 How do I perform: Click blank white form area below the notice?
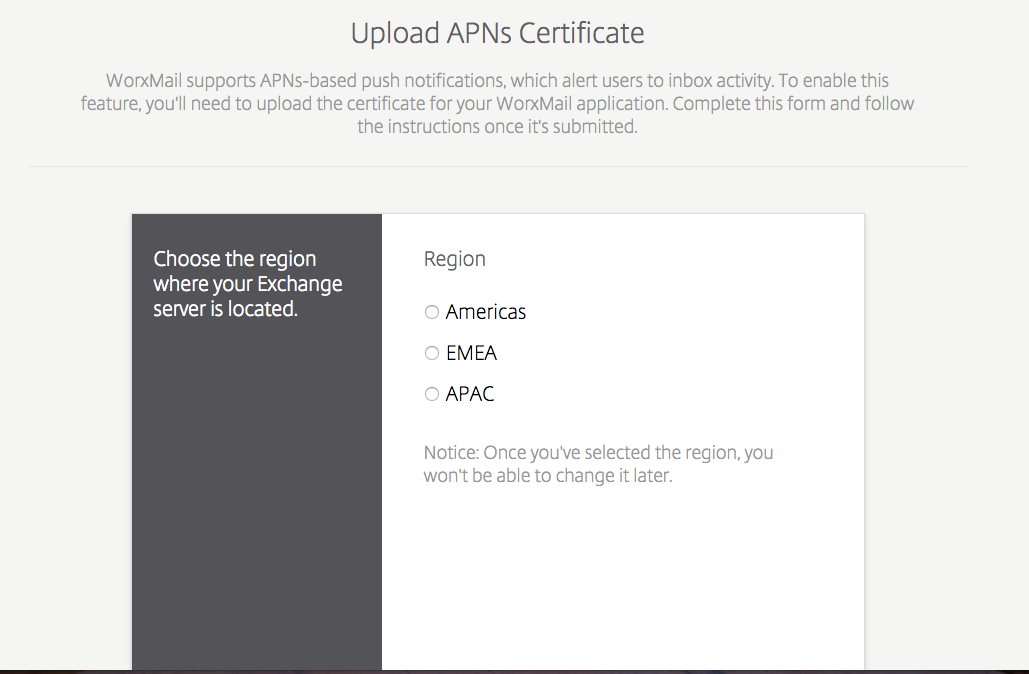pos(622,580)
